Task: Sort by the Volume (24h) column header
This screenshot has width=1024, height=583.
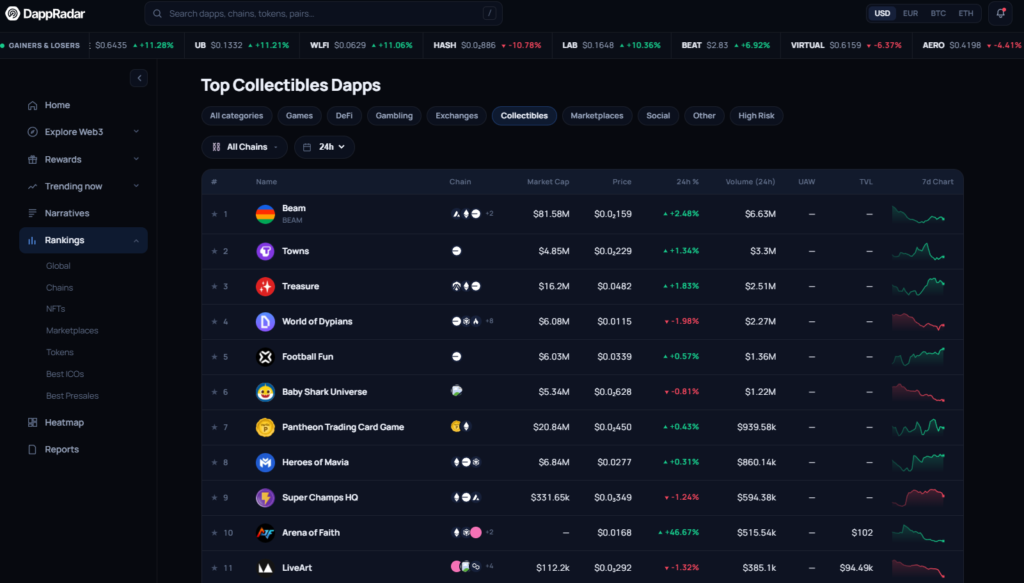Action: (750, 181)
